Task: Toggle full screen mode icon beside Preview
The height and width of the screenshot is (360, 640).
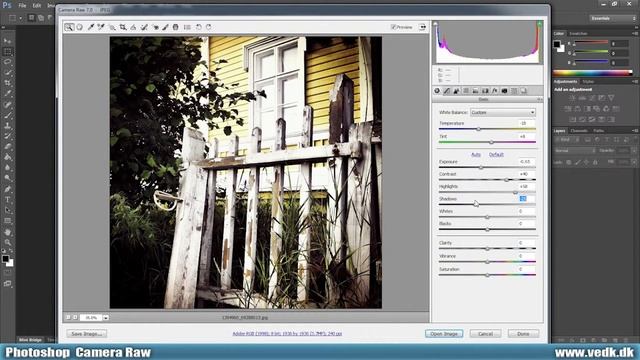Action: click(x=422, y=27)
